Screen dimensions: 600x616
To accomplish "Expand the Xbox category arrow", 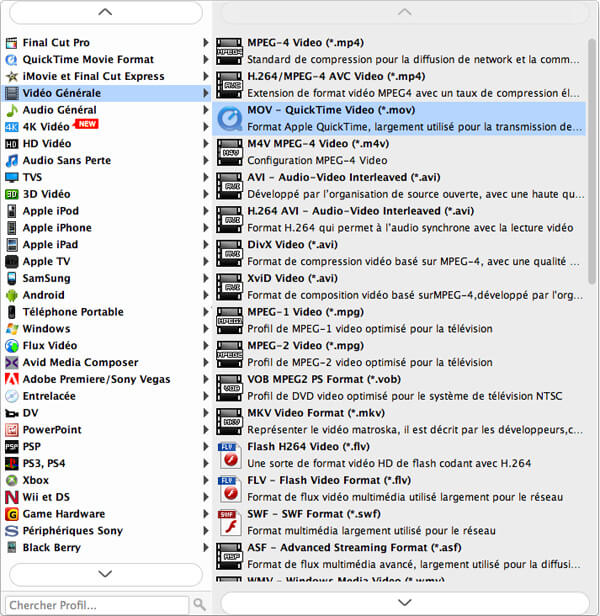I will (x=206, y=481).
